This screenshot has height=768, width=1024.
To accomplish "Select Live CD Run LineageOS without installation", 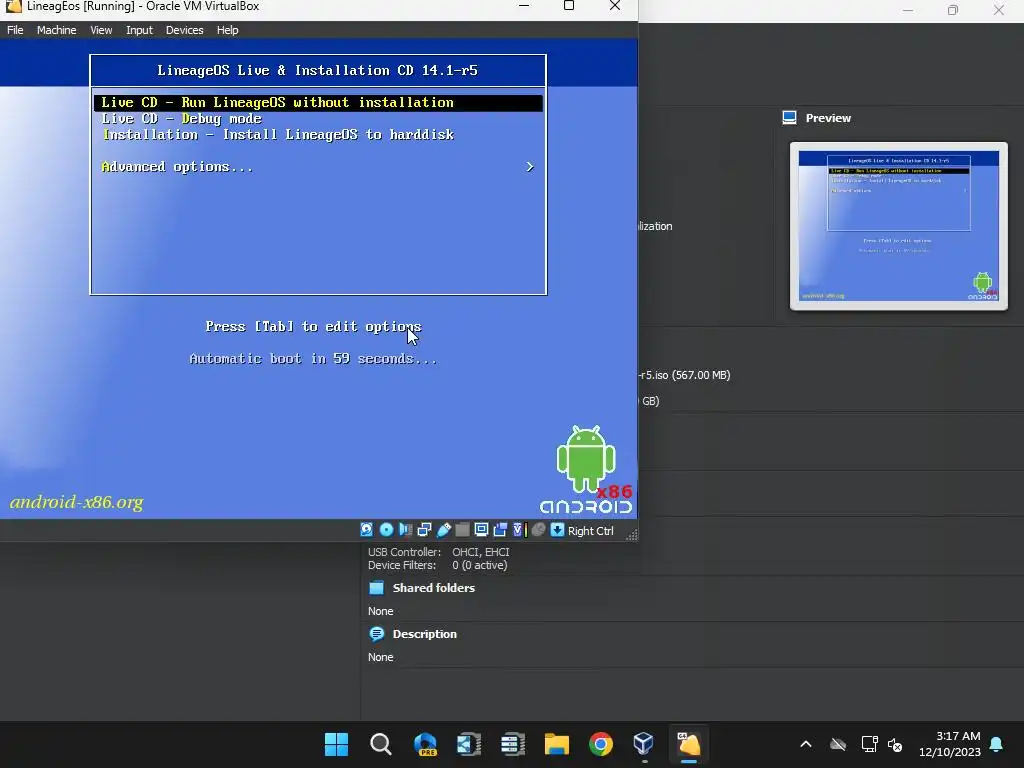I will coord(318,103).
